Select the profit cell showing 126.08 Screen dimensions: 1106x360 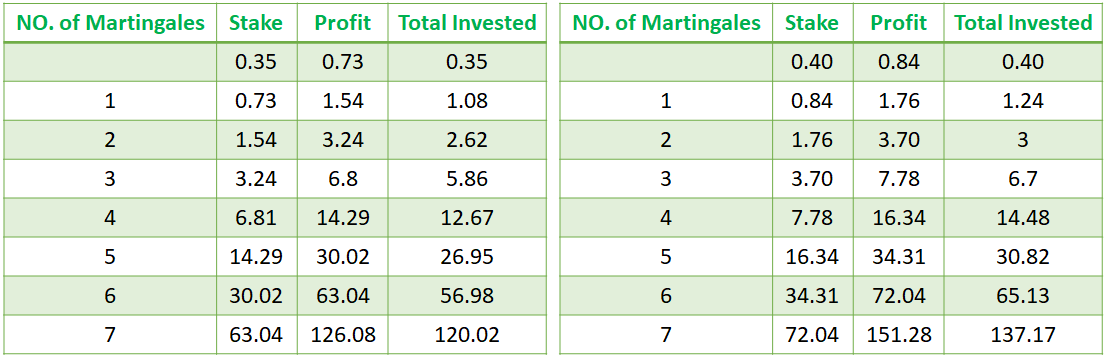click(x=342, y=334)
